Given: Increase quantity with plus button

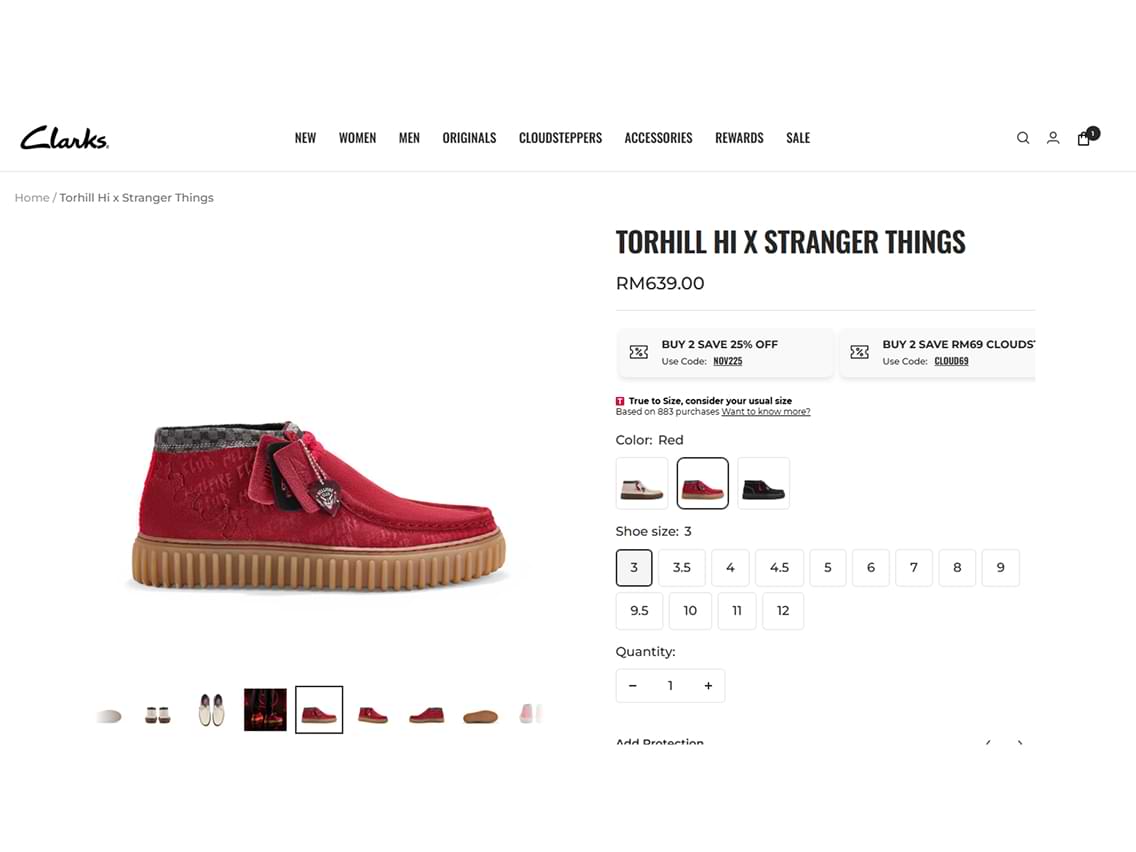Looking at the screenshot, I should [708, 685].
